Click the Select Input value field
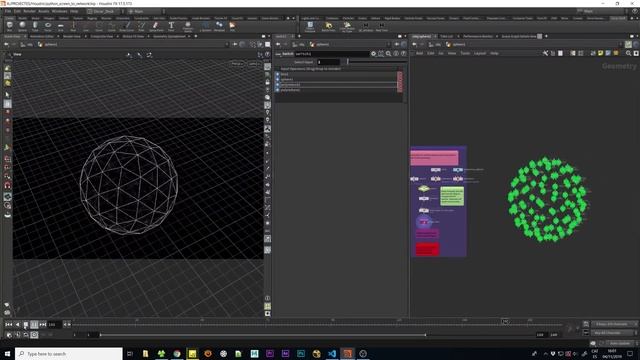This screenshot has height=360, width=640. (x=329, y=62)
